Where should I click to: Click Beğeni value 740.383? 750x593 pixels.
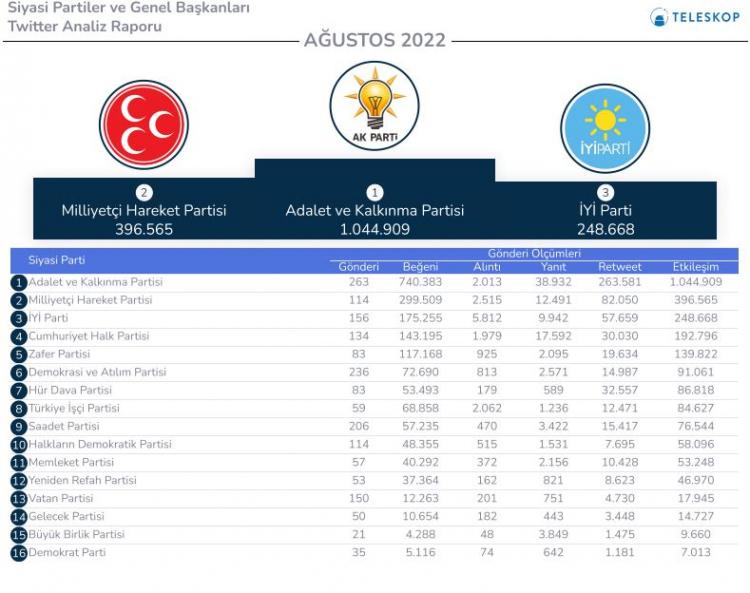pyautogui.click(x=420, y=282)
